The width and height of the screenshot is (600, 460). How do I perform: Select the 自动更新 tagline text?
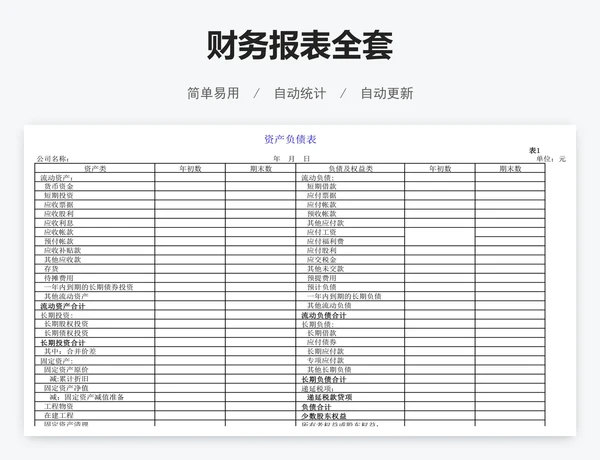coord(387,93)
